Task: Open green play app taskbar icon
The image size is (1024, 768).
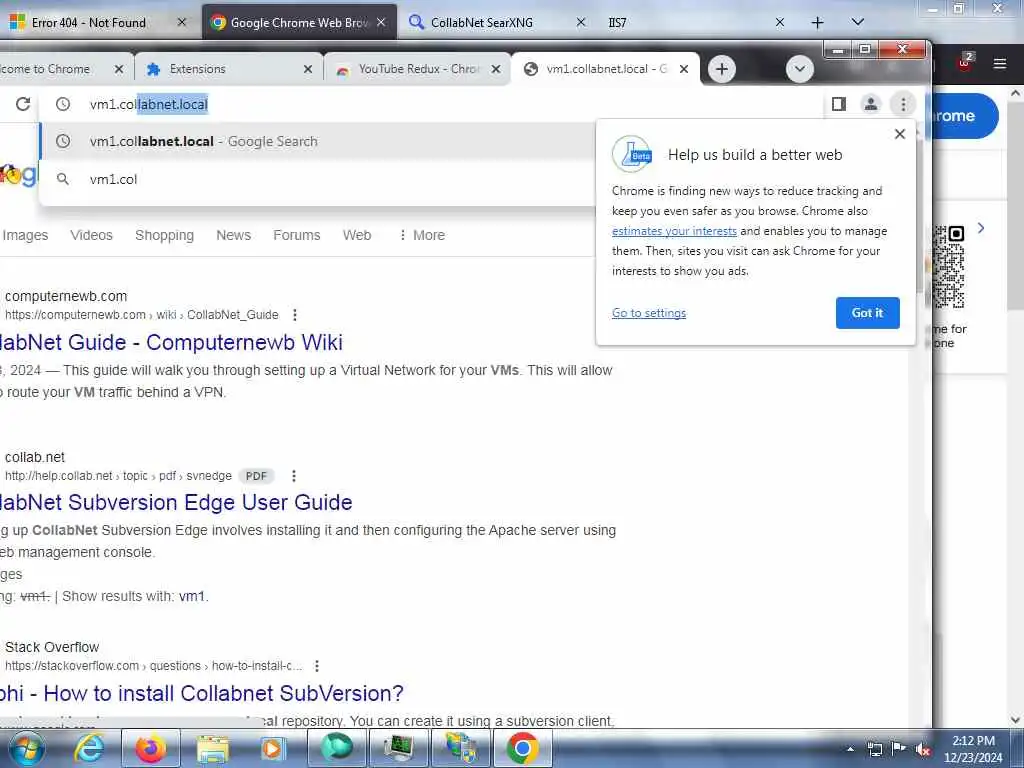Action: 336,748
